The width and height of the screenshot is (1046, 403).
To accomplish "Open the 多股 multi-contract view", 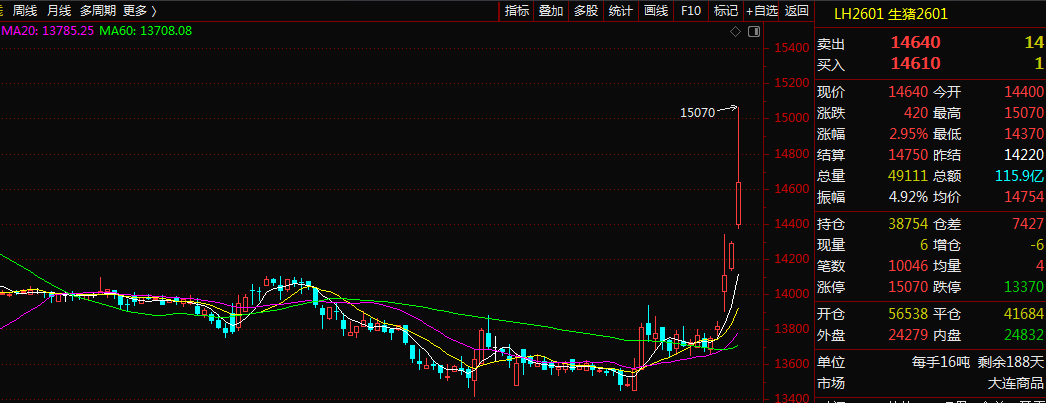I will pos(586,11).
